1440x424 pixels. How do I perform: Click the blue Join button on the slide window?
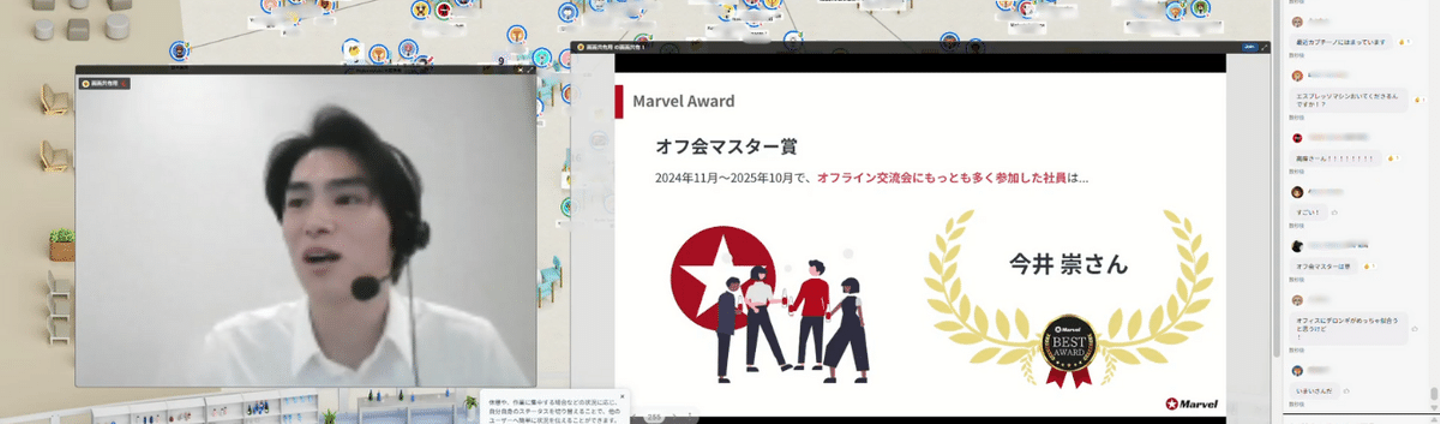(1249, 47)
